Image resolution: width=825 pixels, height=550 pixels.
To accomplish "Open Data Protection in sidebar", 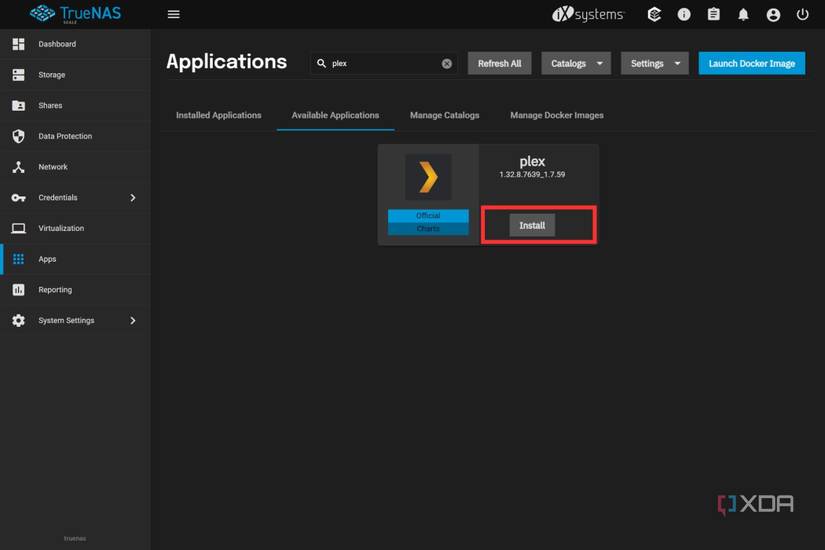I will tap(75, 136).
